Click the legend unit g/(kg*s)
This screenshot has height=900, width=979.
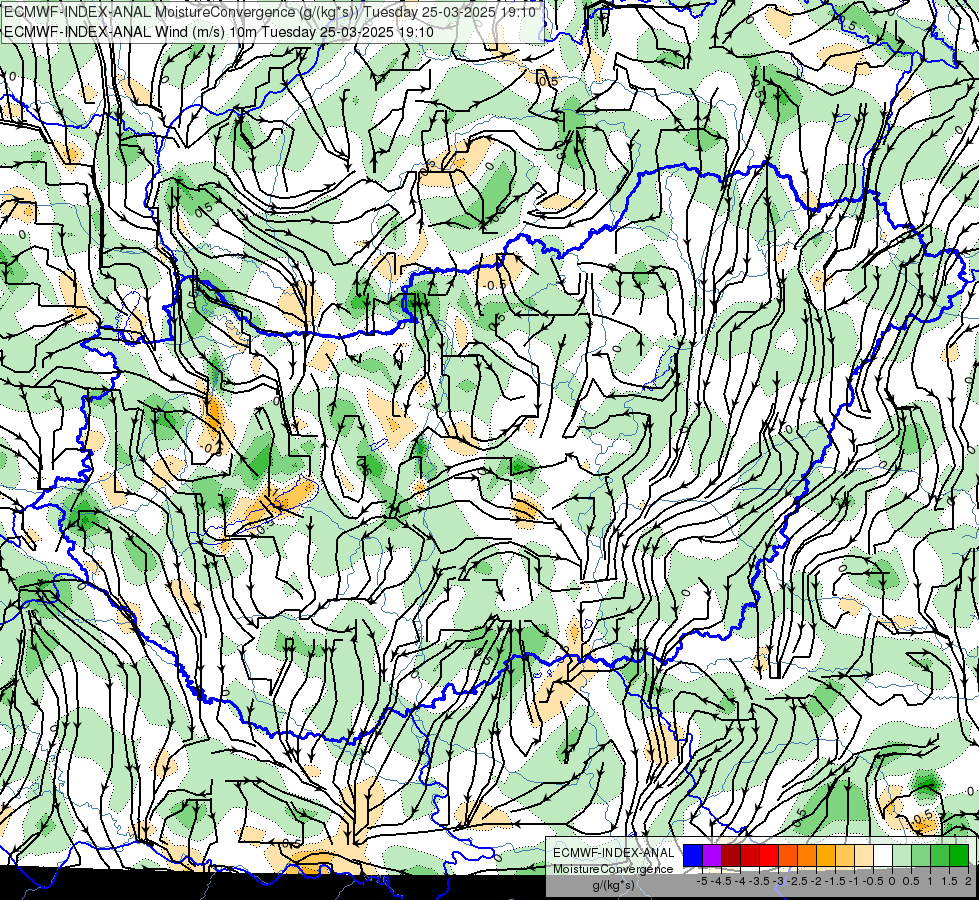pos(613,885)
